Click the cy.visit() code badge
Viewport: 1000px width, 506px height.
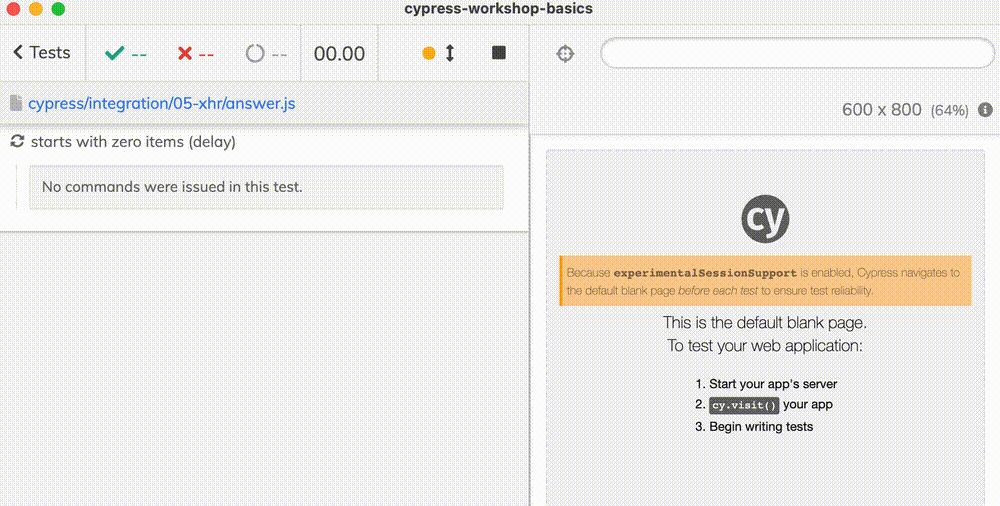(x=744, y=405)
